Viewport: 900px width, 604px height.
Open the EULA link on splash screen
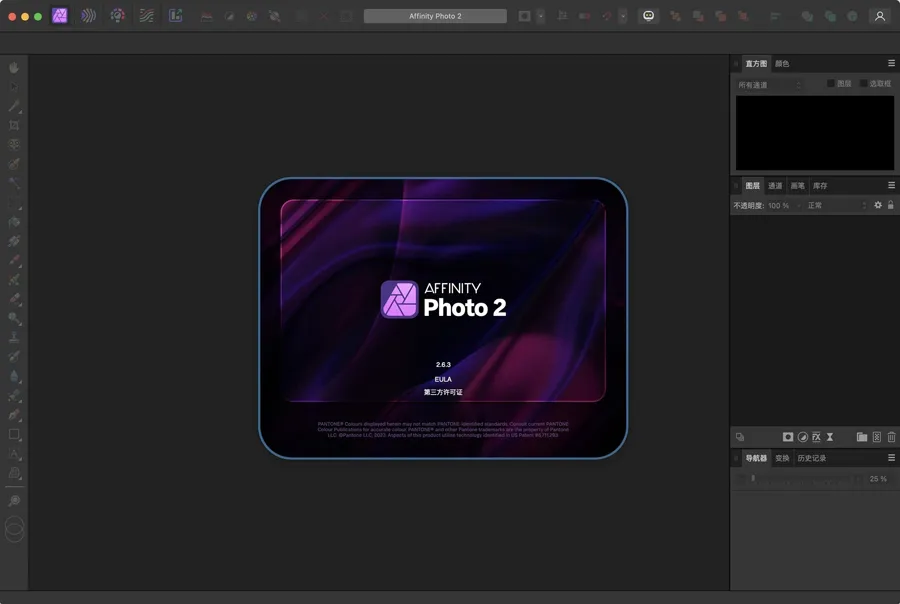[x=443, y=379]
